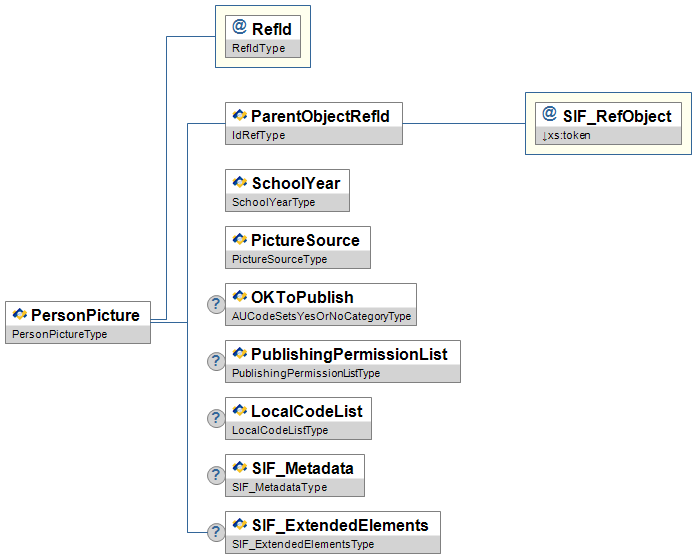Click the question mark beside SIF_ExtendedElements
This screenshot has height=558, width=696.
point(215,532)
